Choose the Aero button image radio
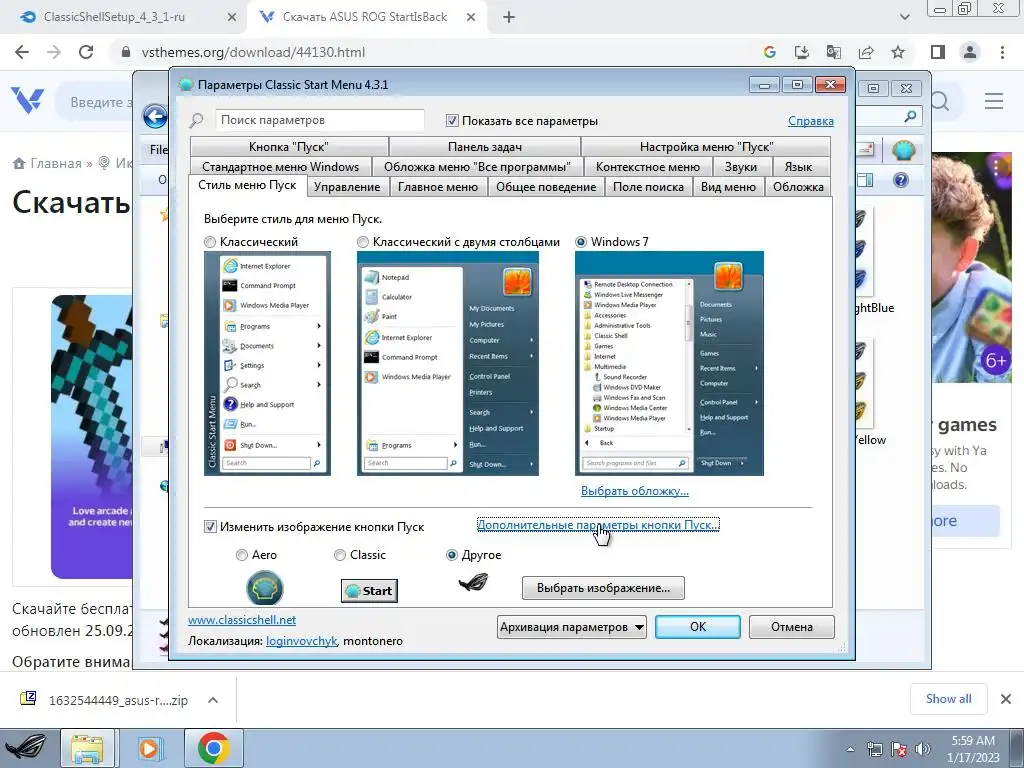 242,555
